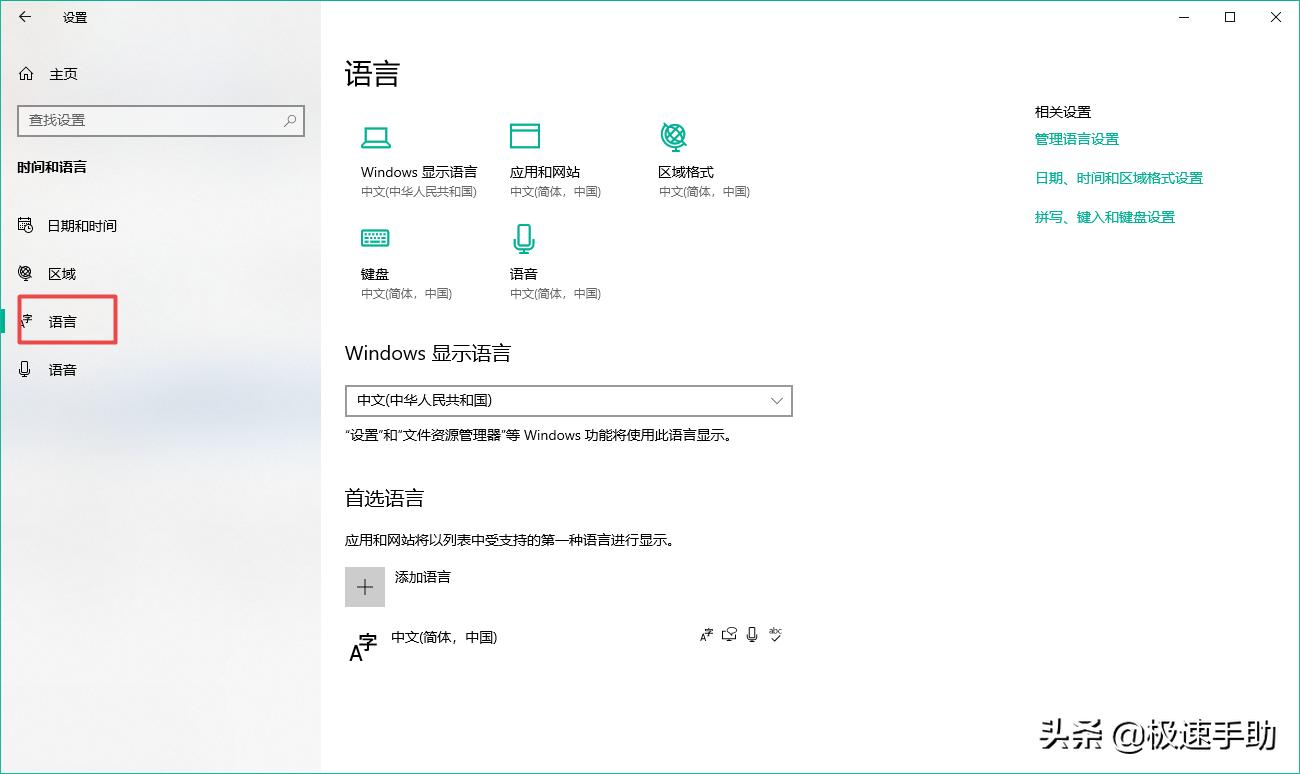Screen dimensions: 1300x774
Task: Open 应用和网站 language overview icon
Action: tap(524, 135)
